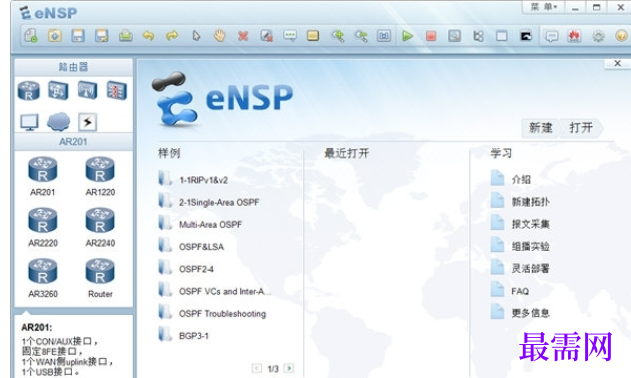Viewport: 631px width, 378px height.
Task: Pick the generic Router device
Action: (100, 278)
